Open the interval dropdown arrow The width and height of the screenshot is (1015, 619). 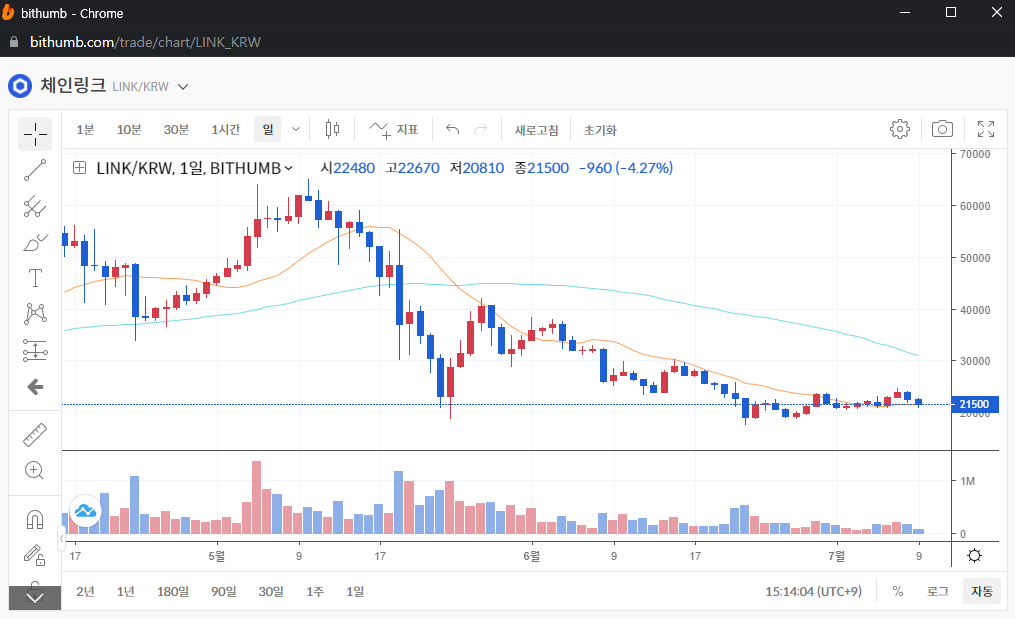coord(296,129)
